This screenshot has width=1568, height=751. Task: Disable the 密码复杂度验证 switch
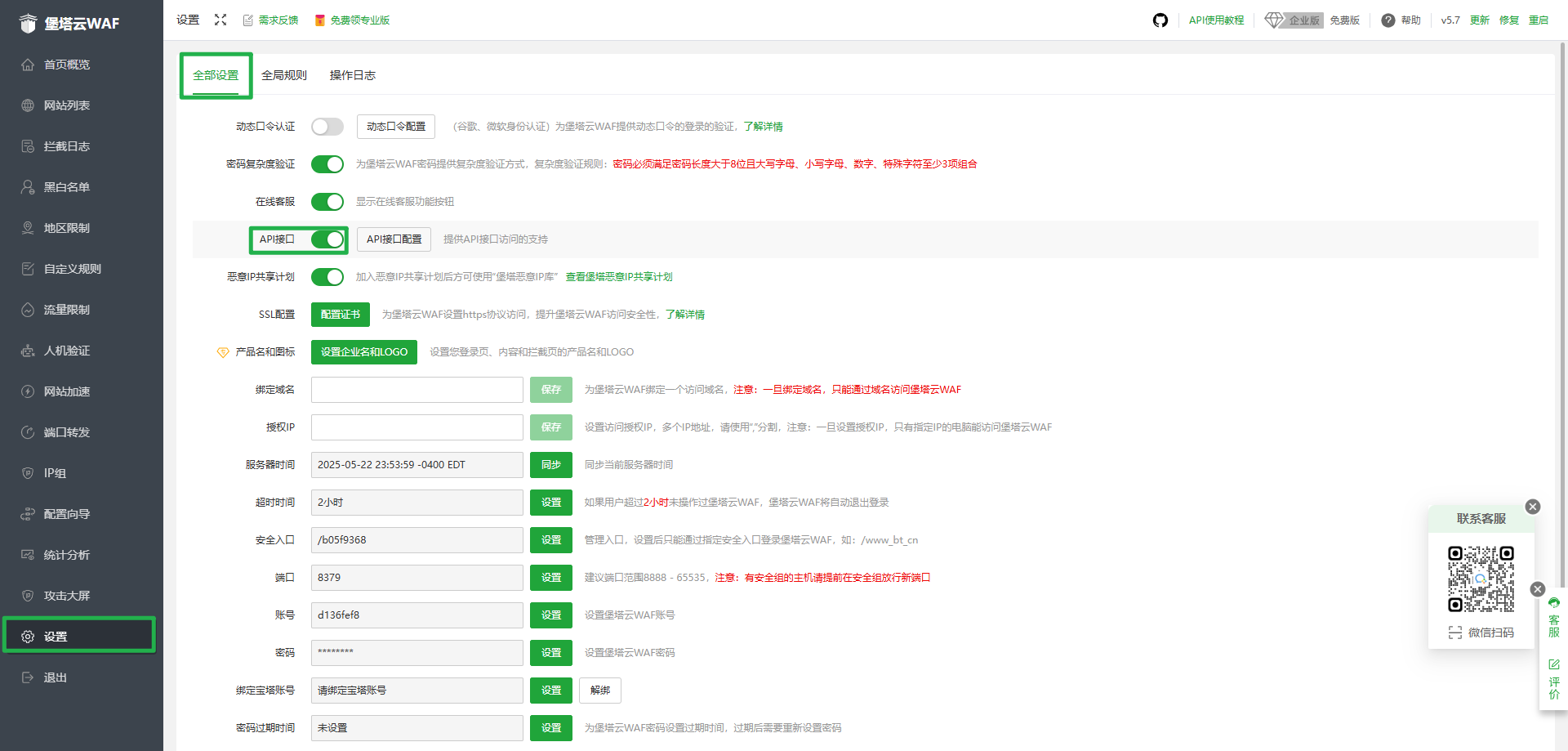[327, 164]
